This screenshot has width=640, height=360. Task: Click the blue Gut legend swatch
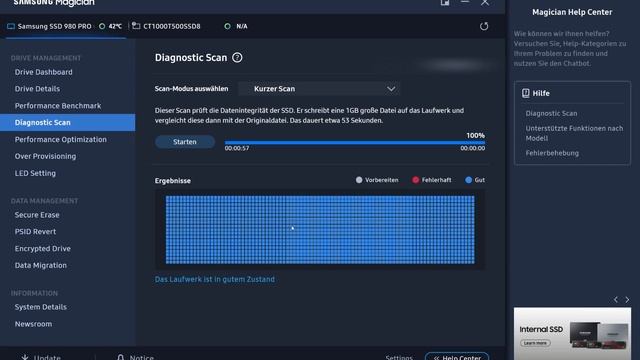(x=469, y=180)
